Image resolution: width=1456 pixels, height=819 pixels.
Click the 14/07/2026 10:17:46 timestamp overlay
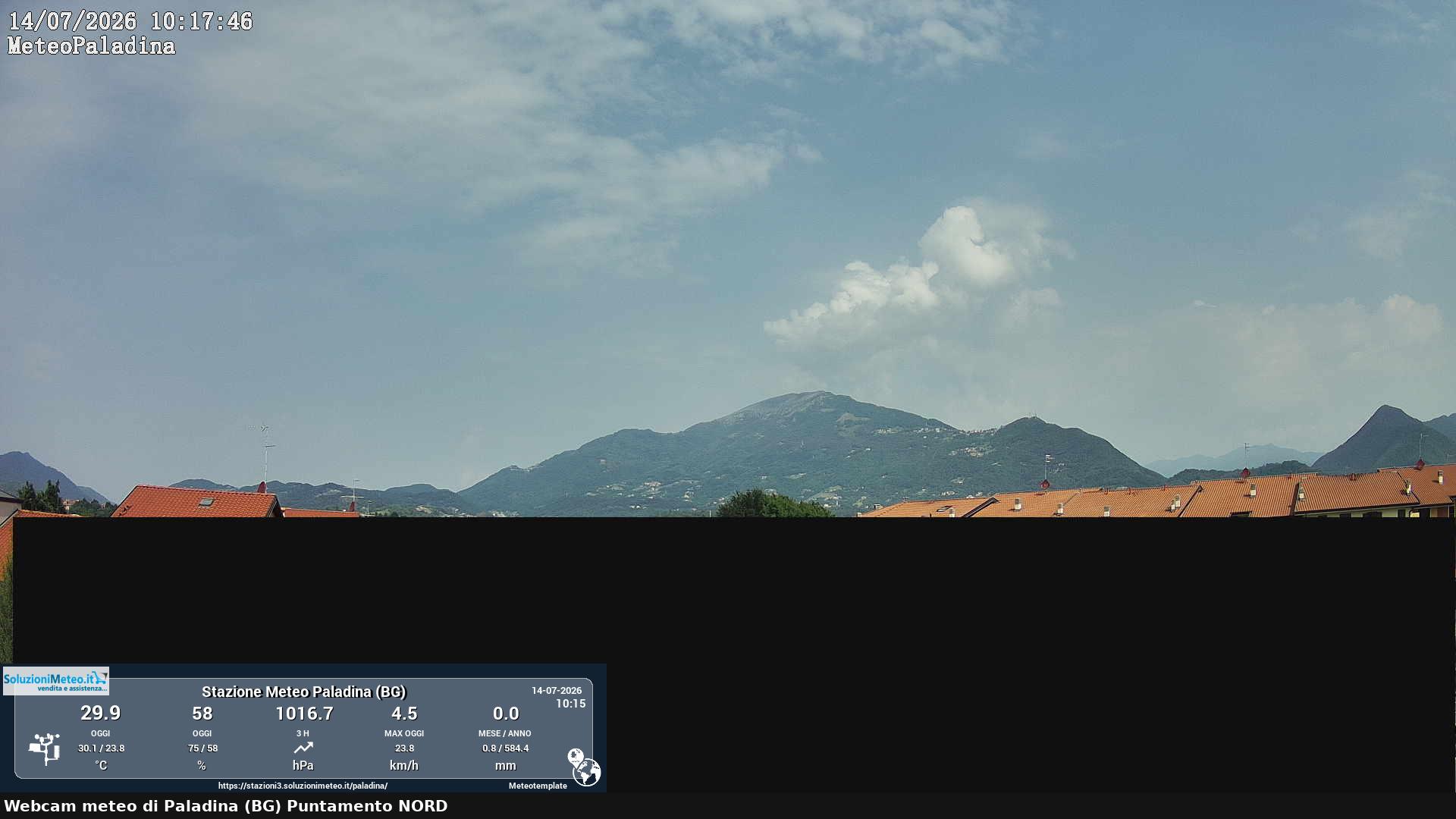click(130, 21)
